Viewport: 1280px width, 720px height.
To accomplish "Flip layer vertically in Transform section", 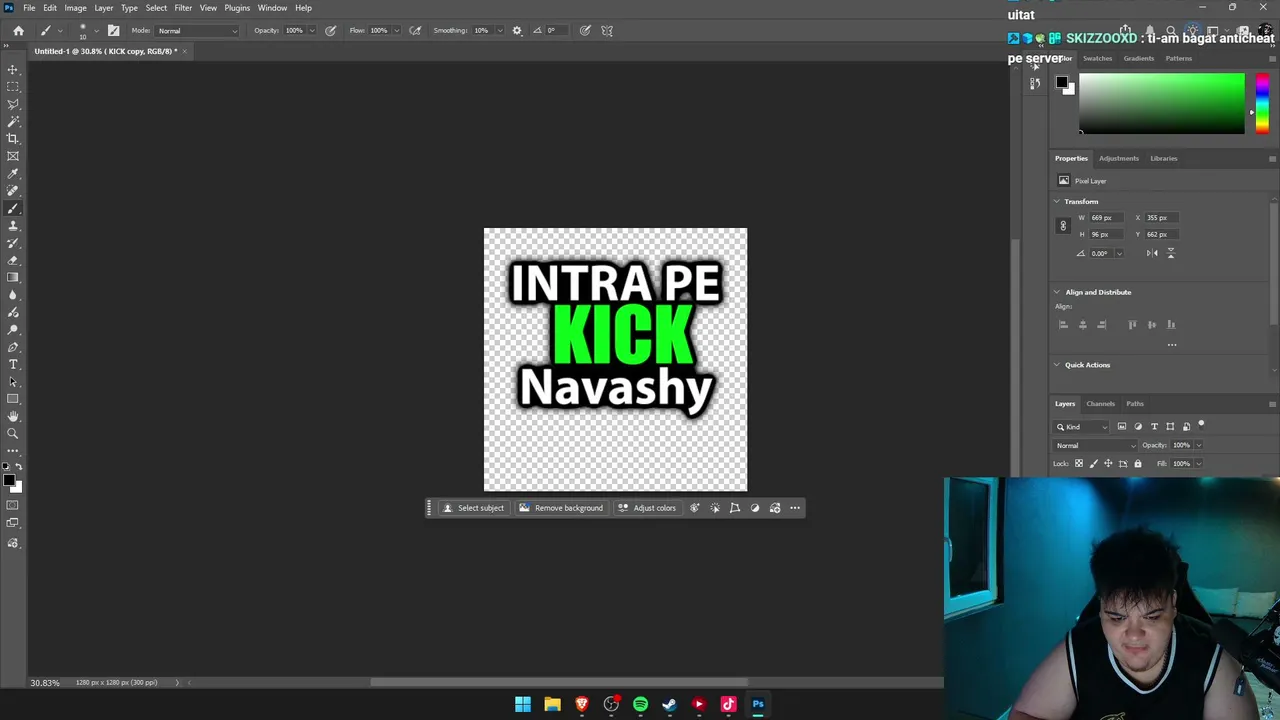I will (1171, 253).
